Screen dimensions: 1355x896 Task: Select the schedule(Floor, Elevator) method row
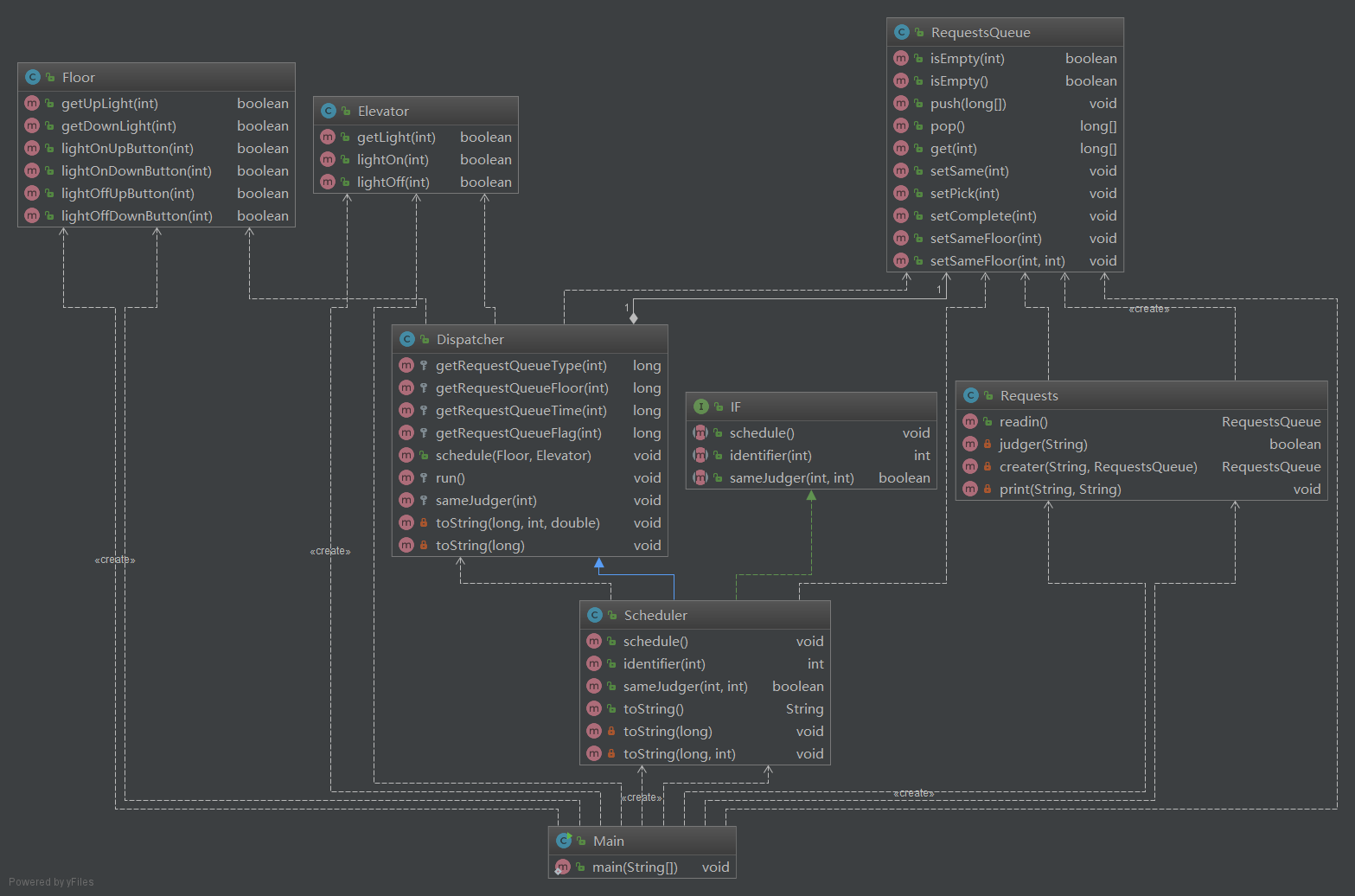tap(513, 455)
